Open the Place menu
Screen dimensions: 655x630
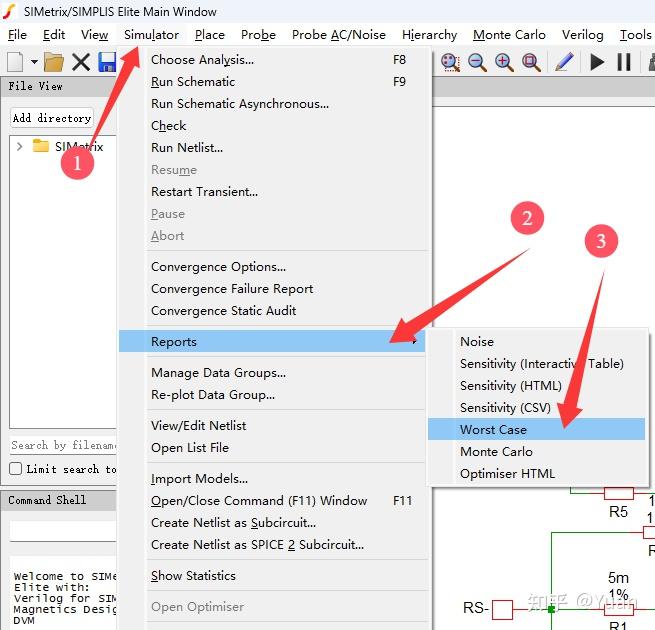(x=210, y=35)
